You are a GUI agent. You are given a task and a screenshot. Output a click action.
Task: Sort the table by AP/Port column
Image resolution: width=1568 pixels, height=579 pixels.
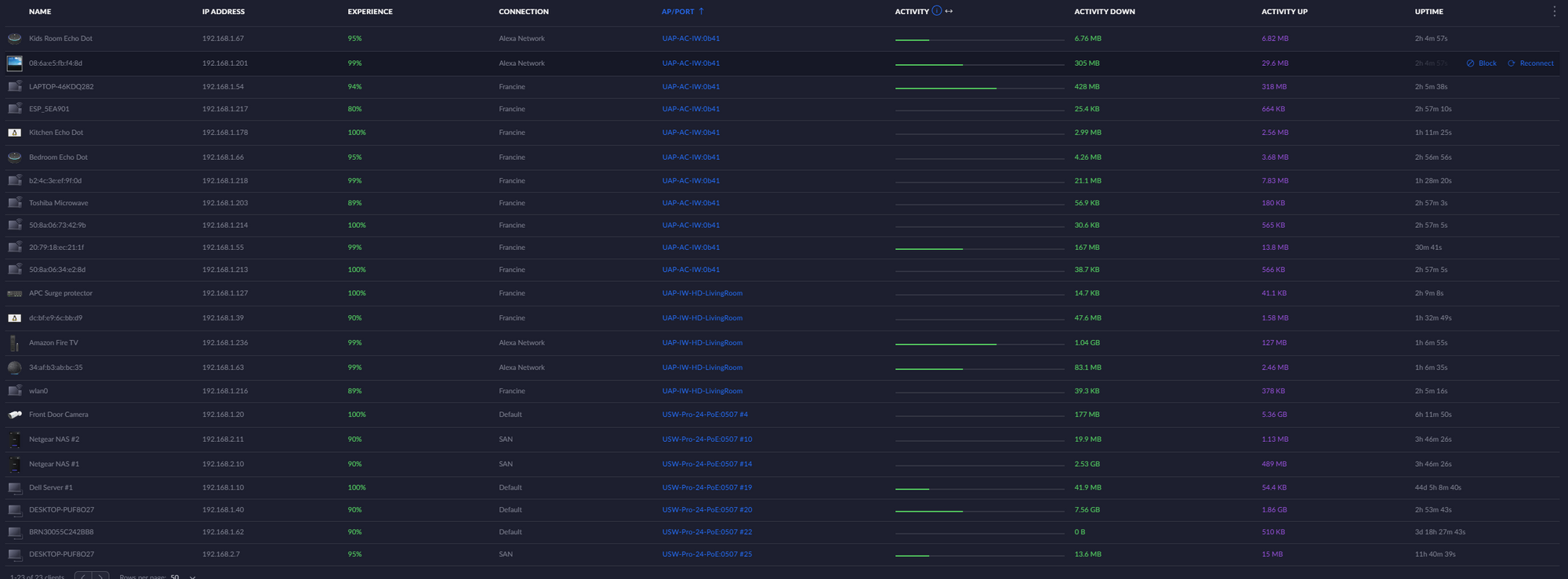pos(678,12)
